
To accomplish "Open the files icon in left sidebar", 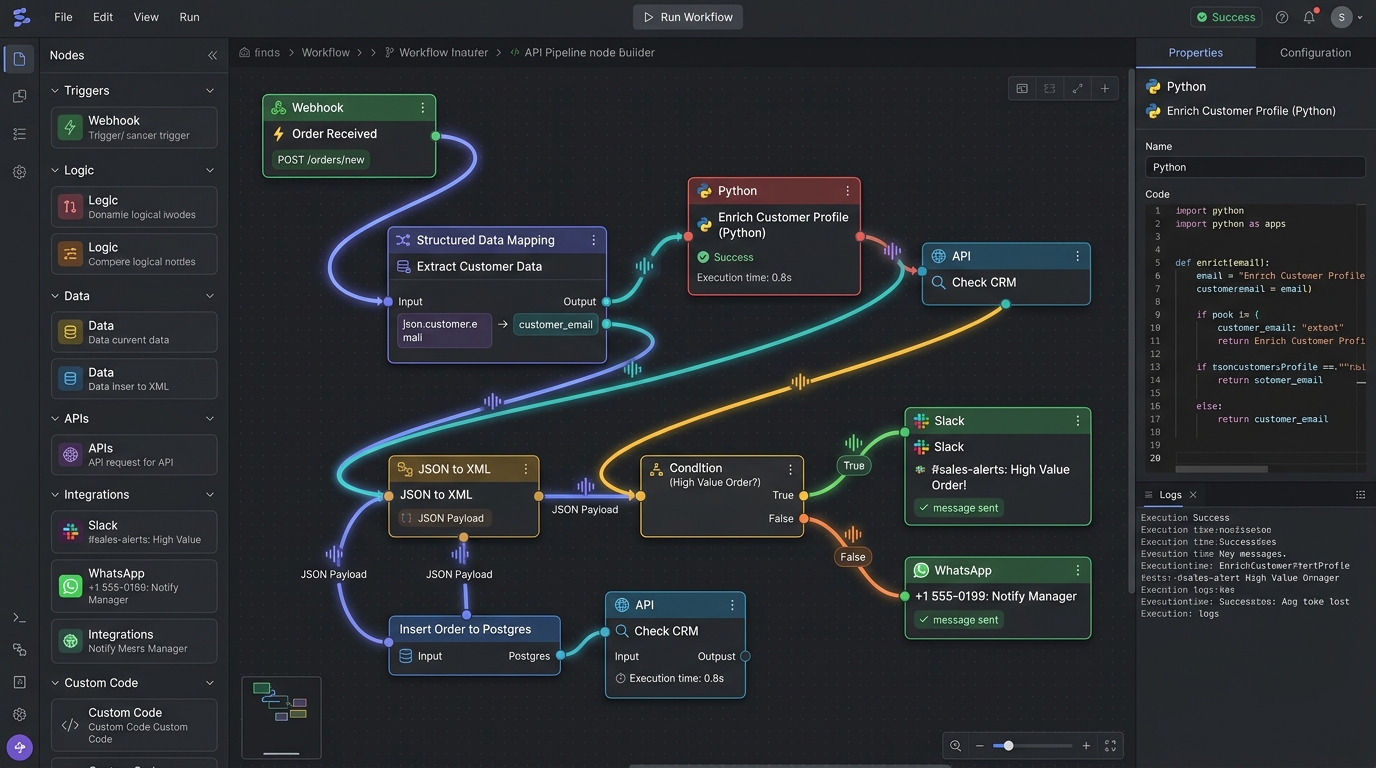I will (x=19, y=59).
